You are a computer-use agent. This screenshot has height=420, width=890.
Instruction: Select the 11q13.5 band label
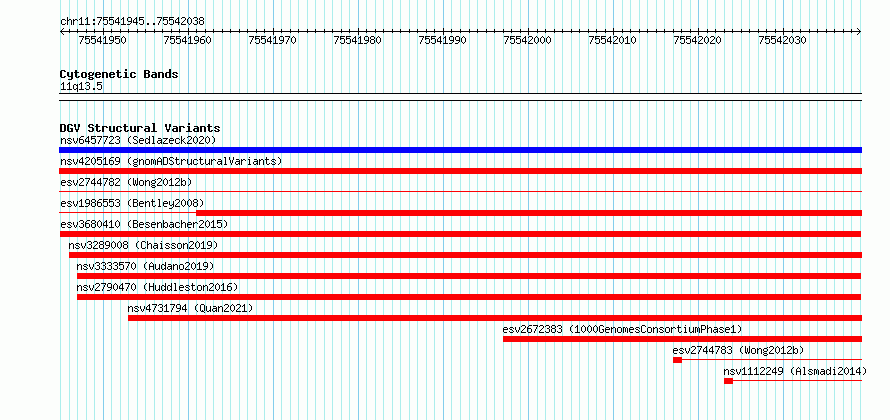click(x=81, y=87)
